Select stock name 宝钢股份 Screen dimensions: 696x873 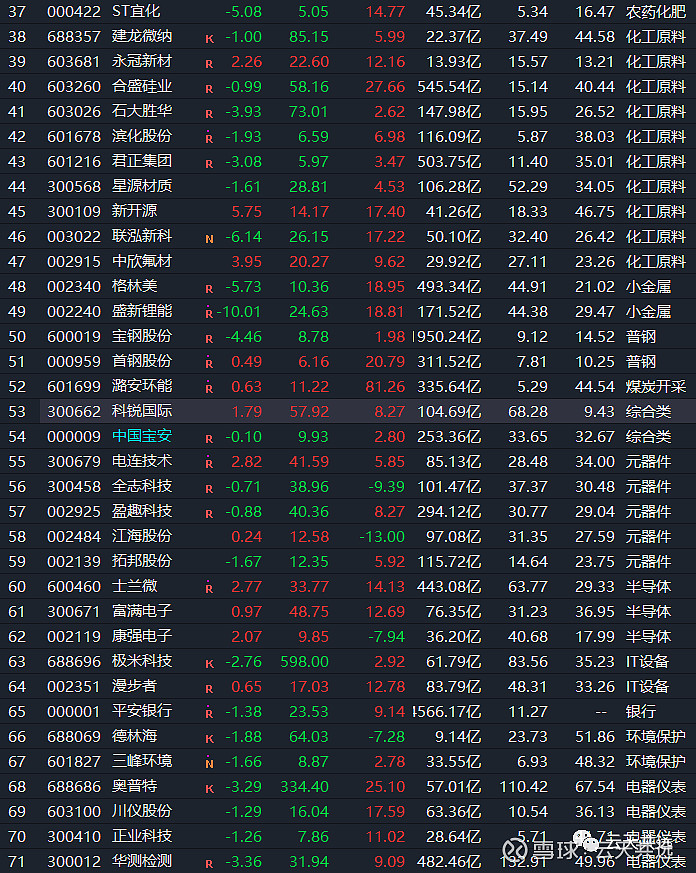142,336
